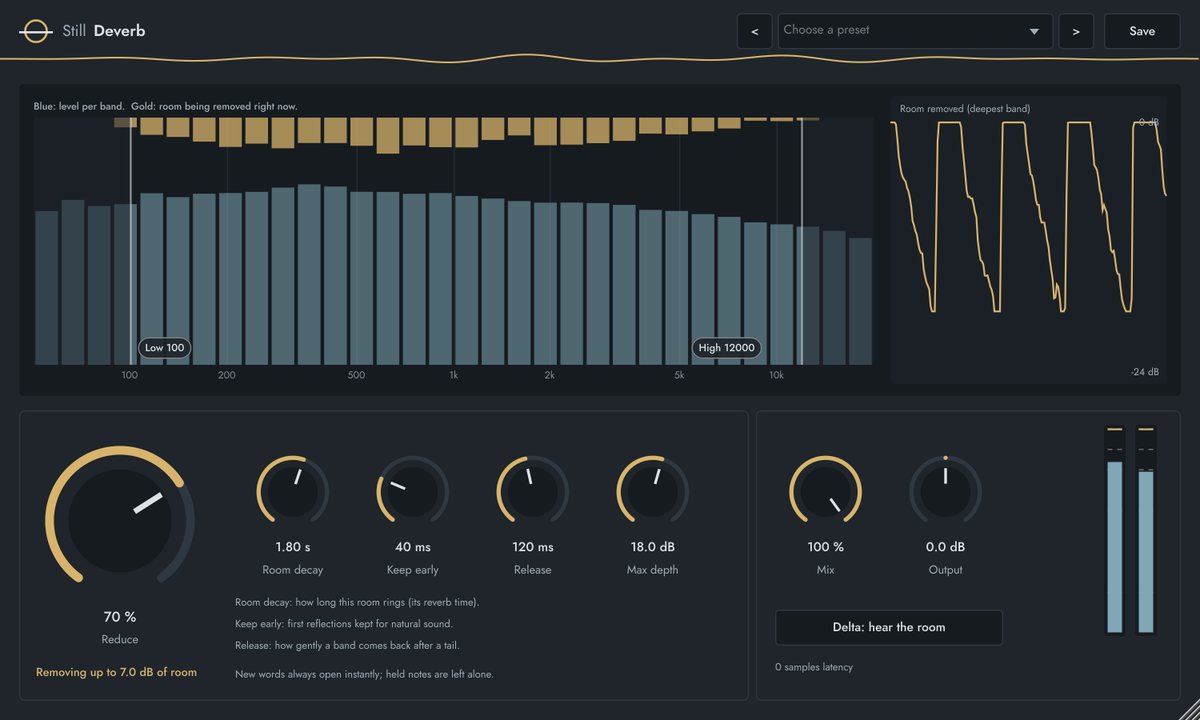Image resolution: width=1200 pixels, height=720 pixels.
Task: Click the 2k frequency axis label
Action: pos(549,375)
